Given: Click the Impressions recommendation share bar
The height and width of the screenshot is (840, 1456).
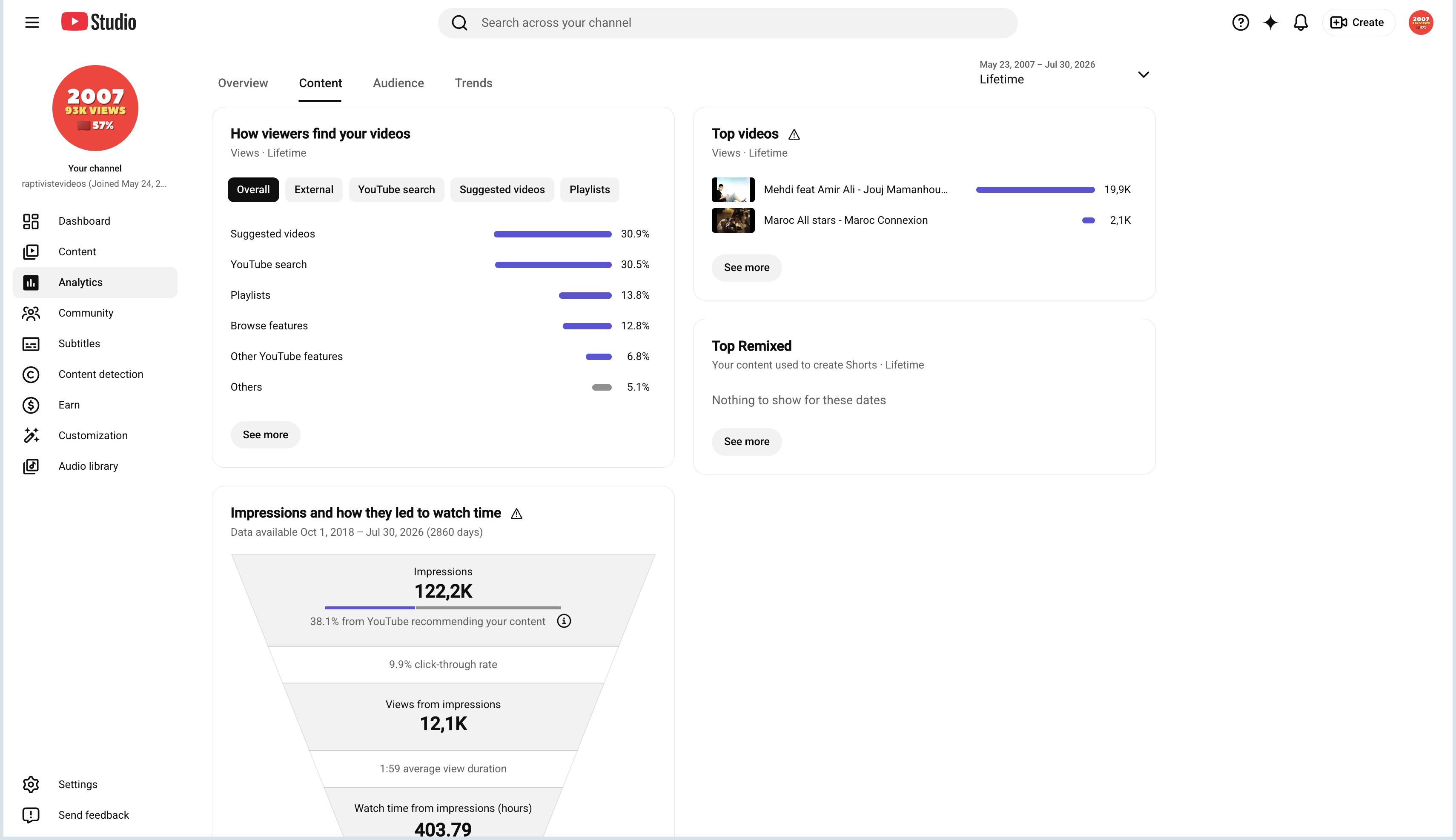Looking at the screenshot, I should [x=443, y=608].
